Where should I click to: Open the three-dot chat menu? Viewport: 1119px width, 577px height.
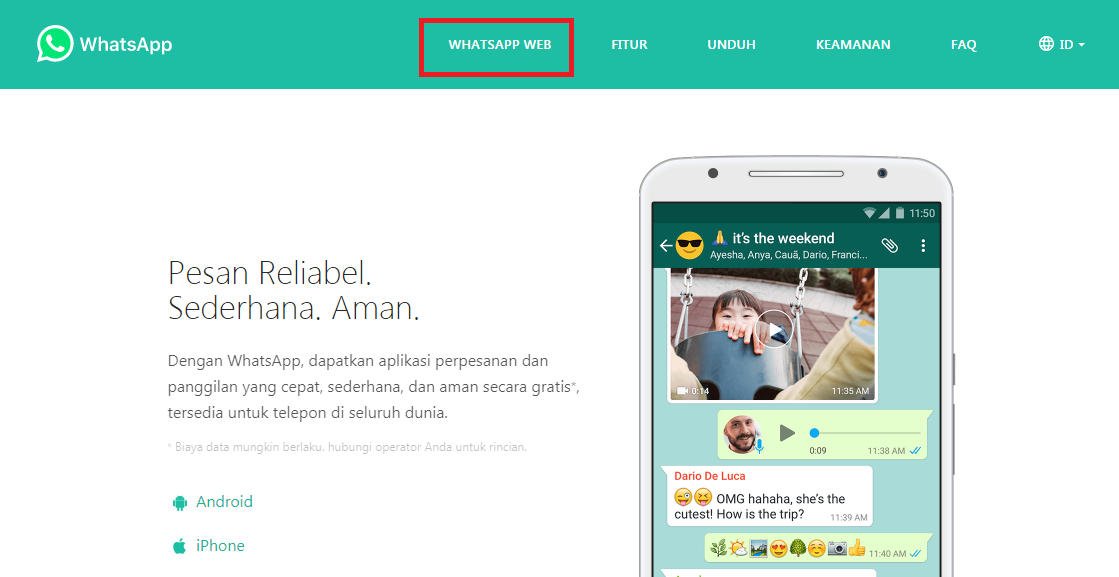click(x=923, y=245)
